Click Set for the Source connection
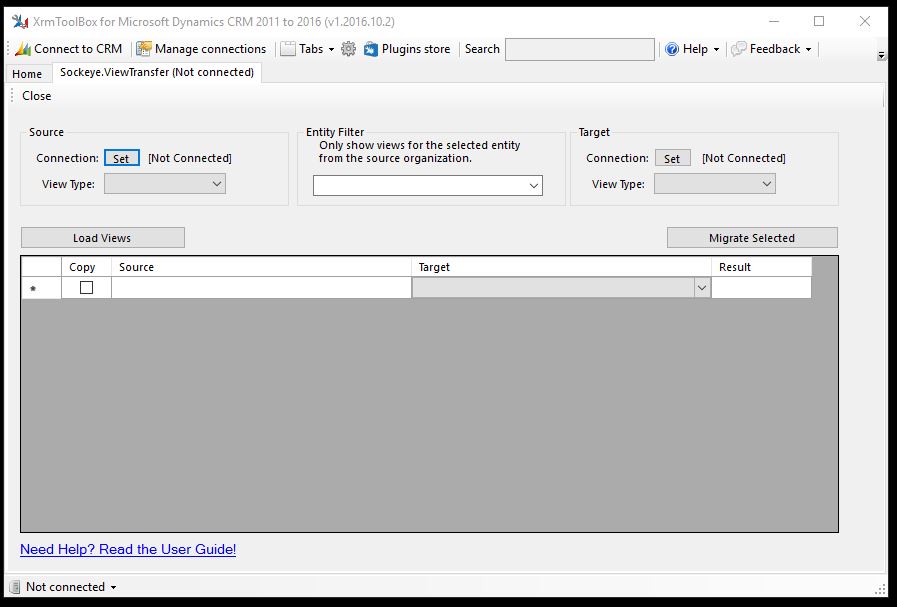Image resolution: width=897 pixels, height=607 pixels. point(121,158)
